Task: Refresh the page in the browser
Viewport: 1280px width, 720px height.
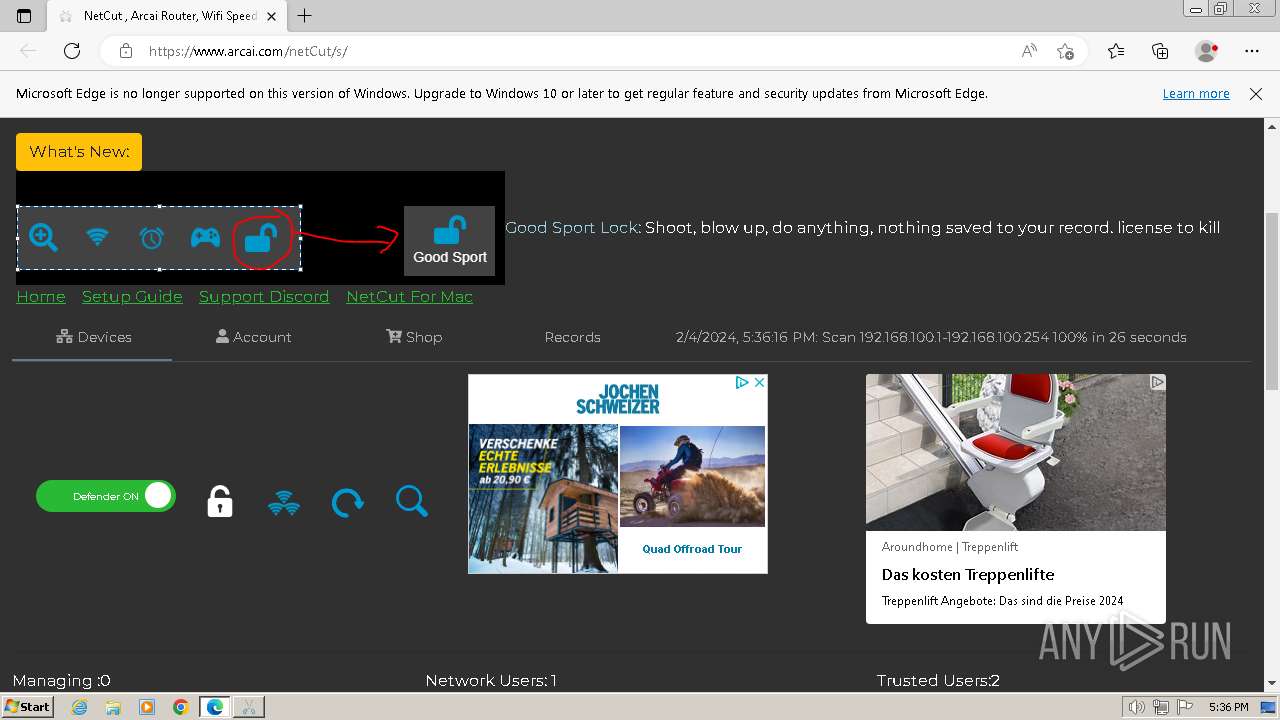Action: click(72, 51)
